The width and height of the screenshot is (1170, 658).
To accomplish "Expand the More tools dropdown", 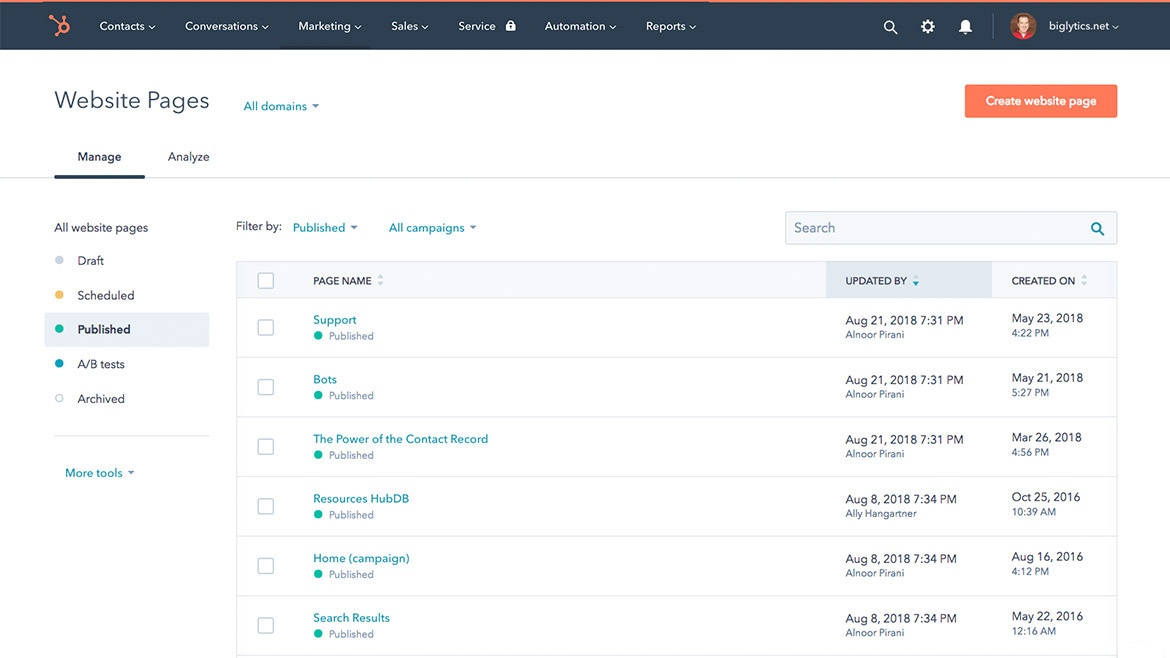I will [x=99, y=472].
